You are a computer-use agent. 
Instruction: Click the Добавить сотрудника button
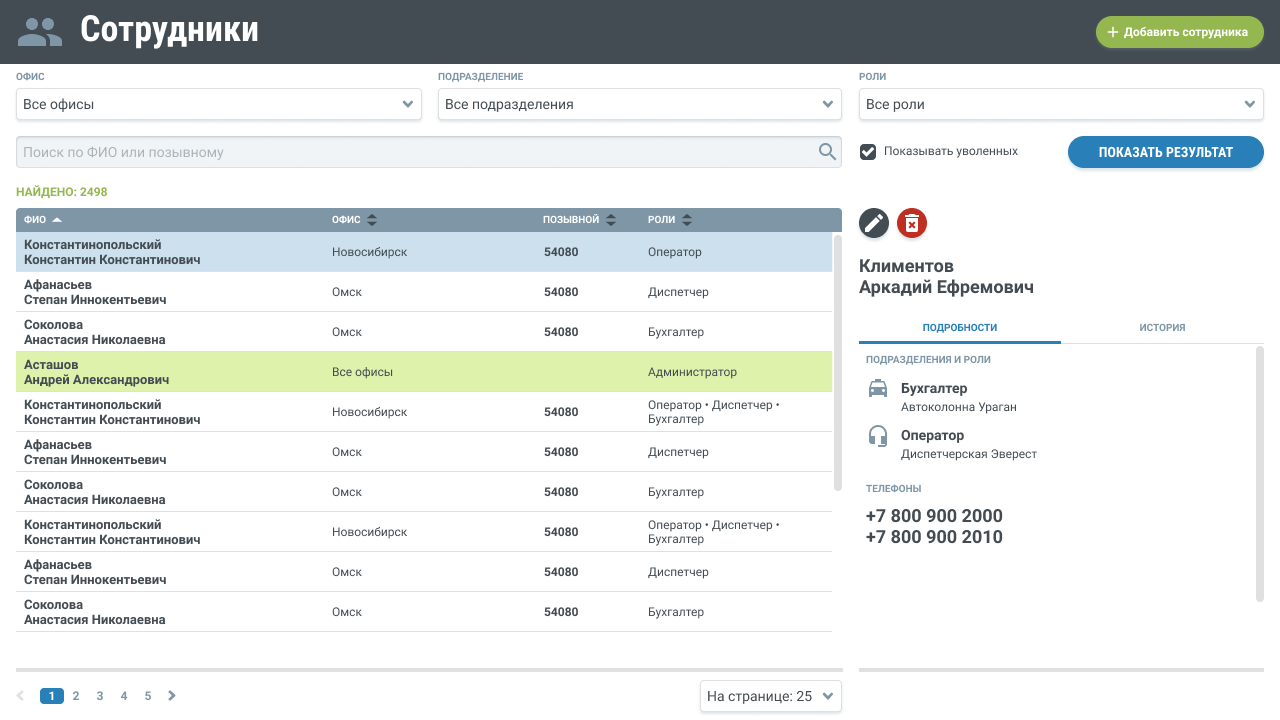pos(1179,32)
